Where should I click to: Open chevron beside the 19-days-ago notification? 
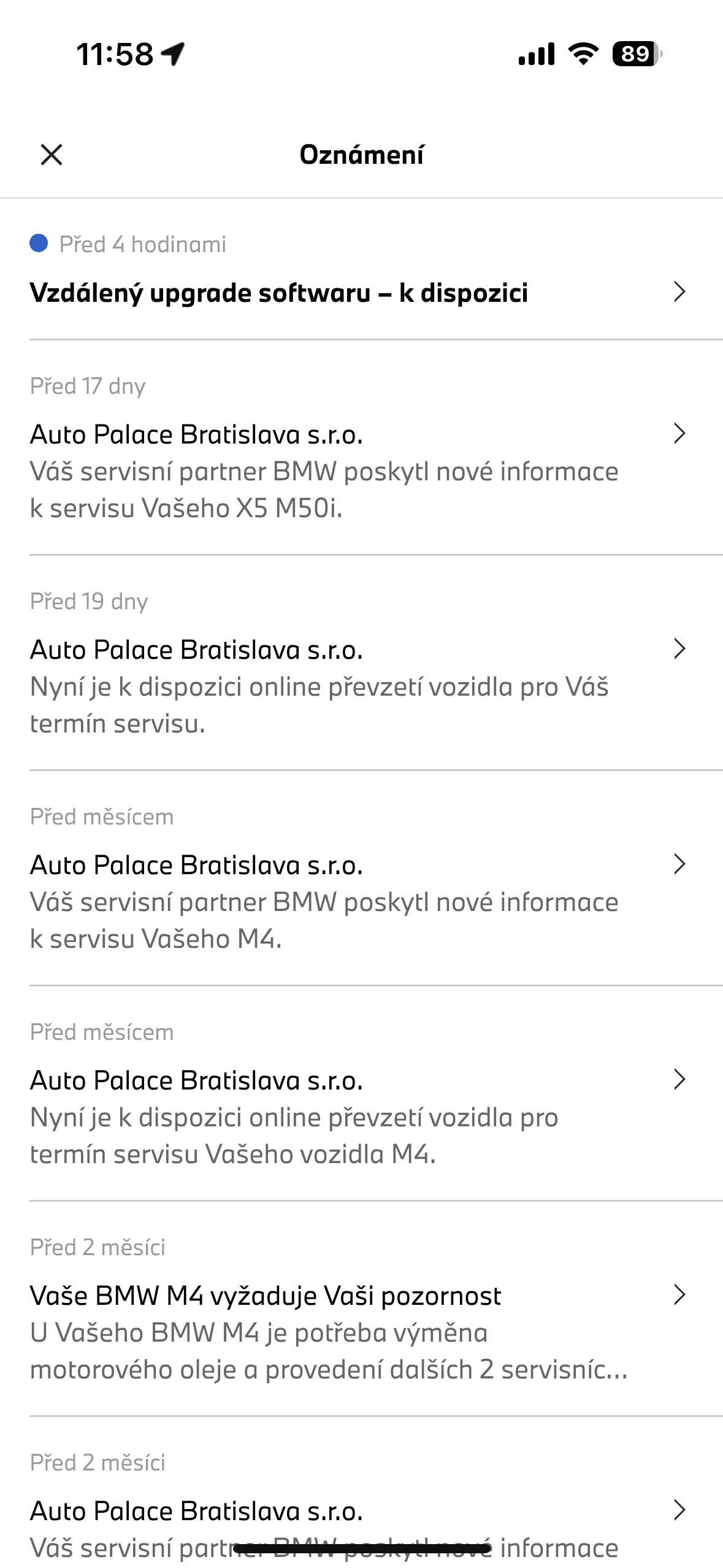(x=679, y=649)
